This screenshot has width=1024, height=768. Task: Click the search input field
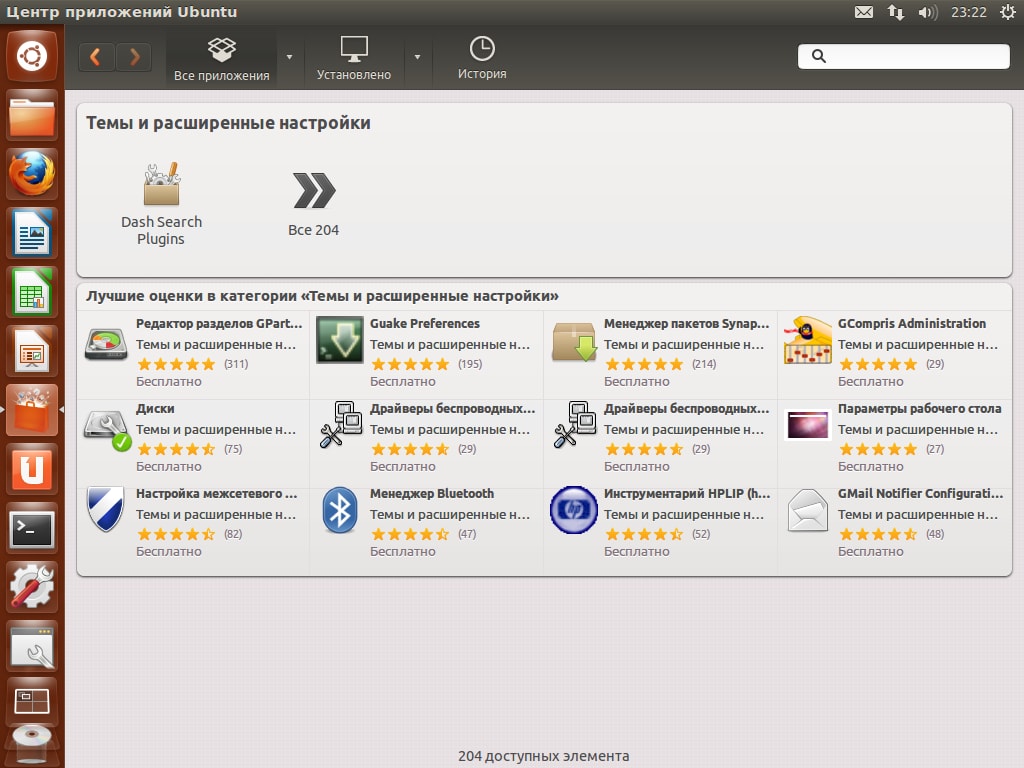click(x=904, y=56)
